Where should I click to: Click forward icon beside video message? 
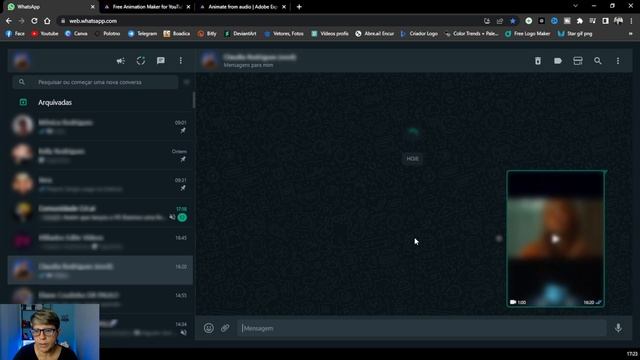(x=498, y=238)
